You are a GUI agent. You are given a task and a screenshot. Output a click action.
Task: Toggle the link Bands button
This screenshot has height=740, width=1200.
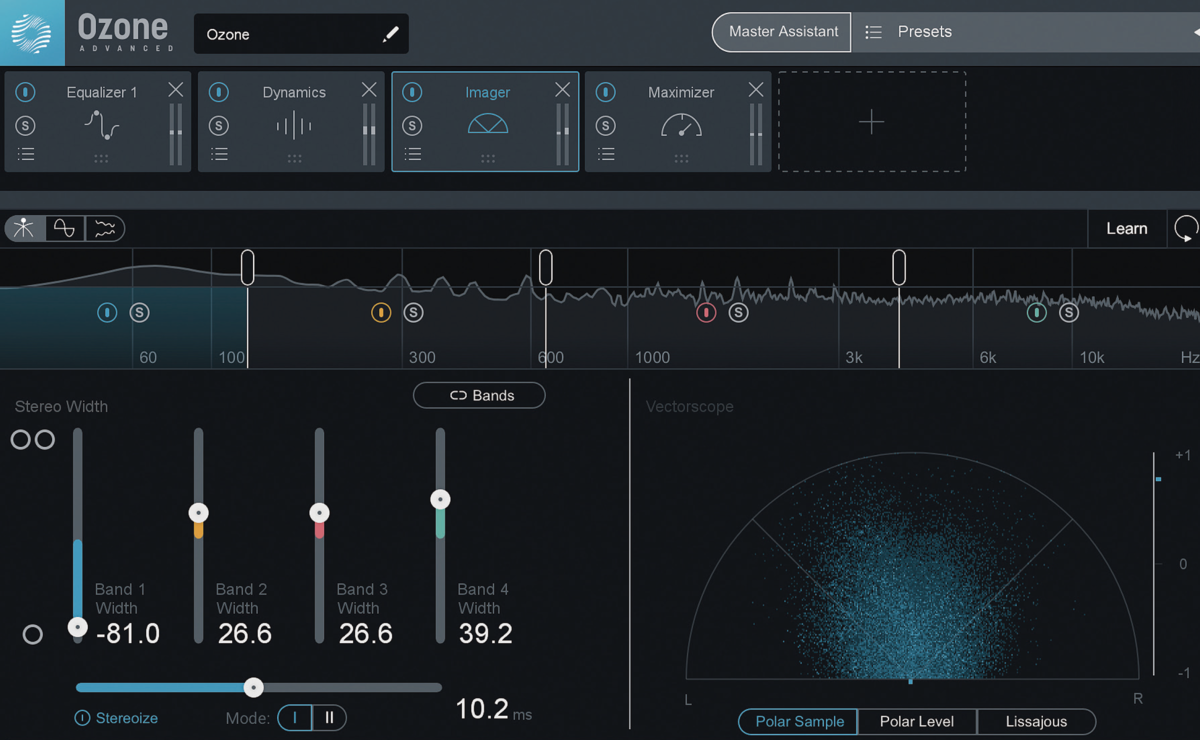(479, 396)
